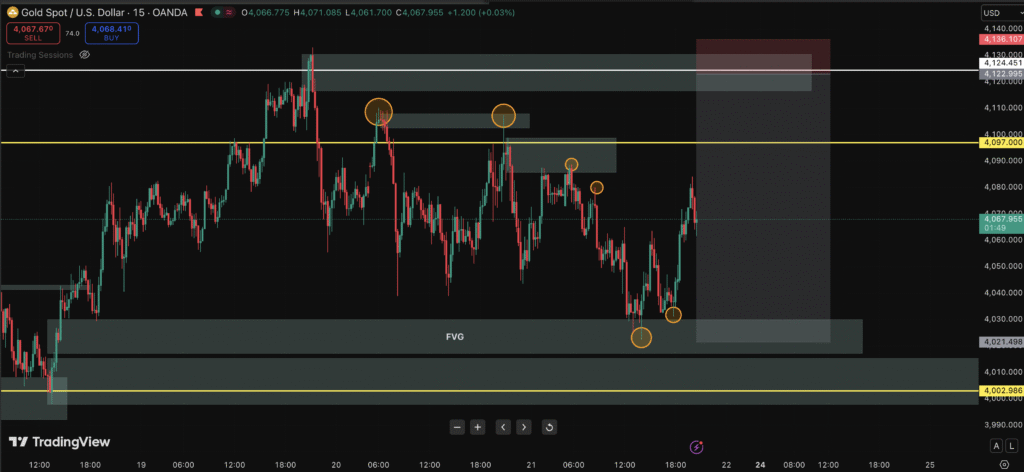
Task: Reset the chart view
Action: (549, 427)
